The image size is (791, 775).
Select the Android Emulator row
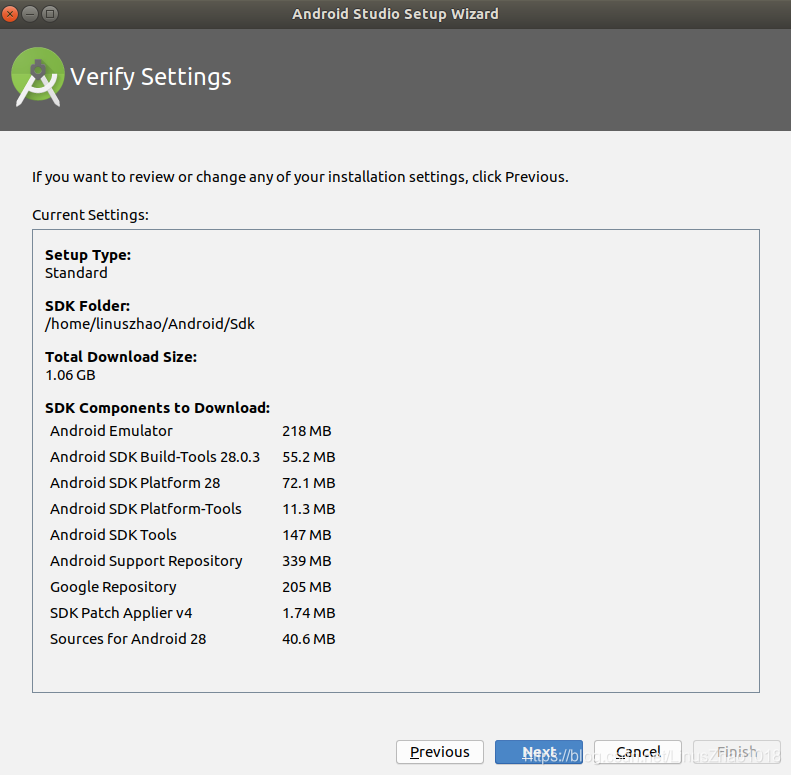(191, 431)
